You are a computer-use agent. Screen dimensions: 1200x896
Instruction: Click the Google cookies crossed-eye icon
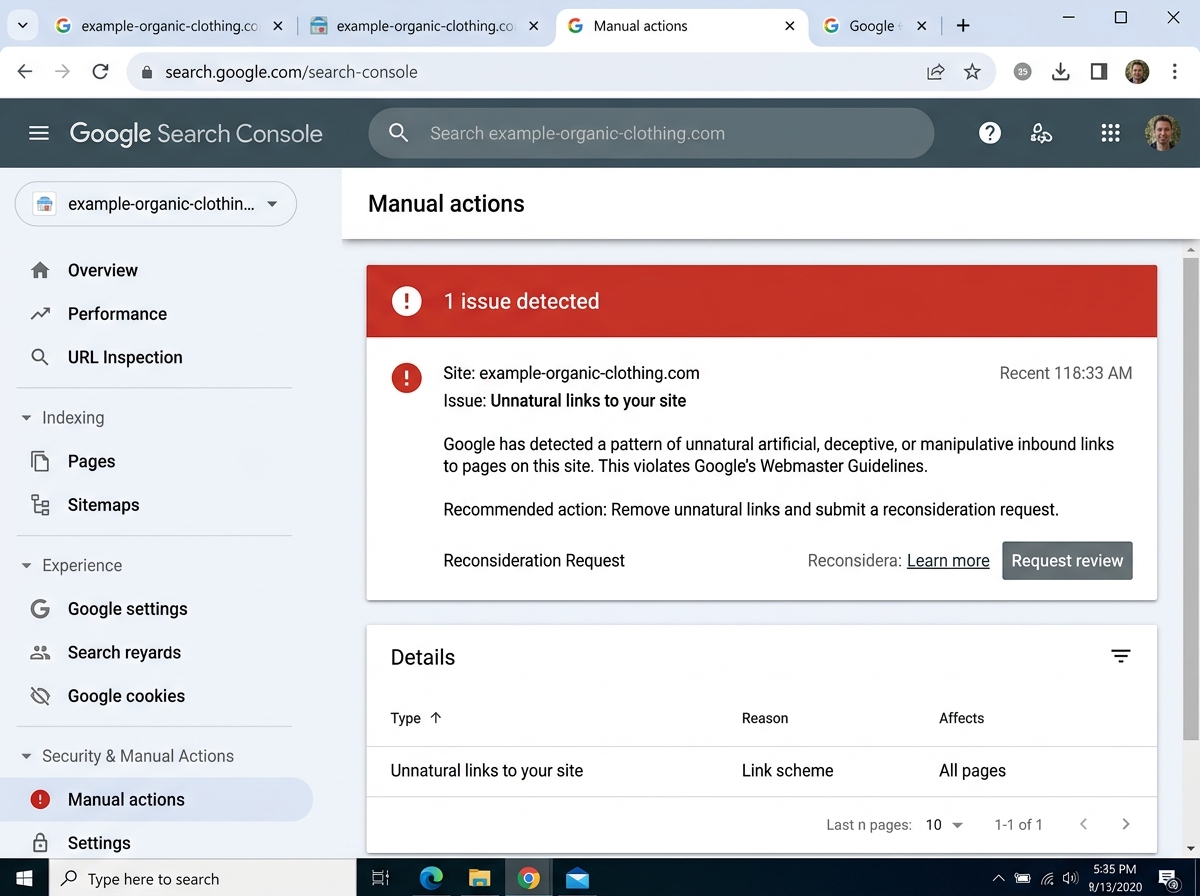(40, 696)
